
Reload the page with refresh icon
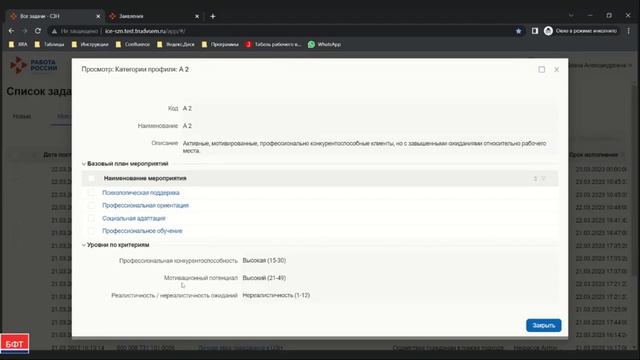pyautogui.click(x=38, y=31)
